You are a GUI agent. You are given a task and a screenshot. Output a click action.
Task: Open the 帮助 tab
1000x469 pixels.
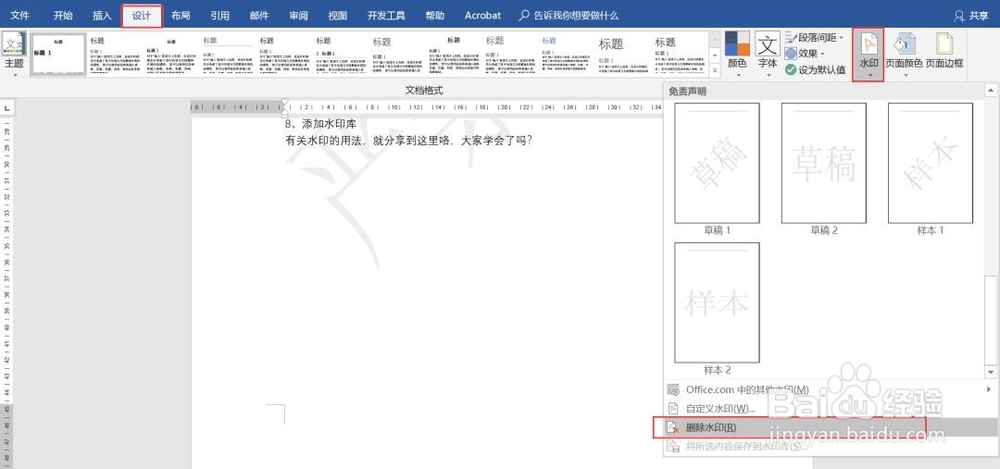pos(434,15)
